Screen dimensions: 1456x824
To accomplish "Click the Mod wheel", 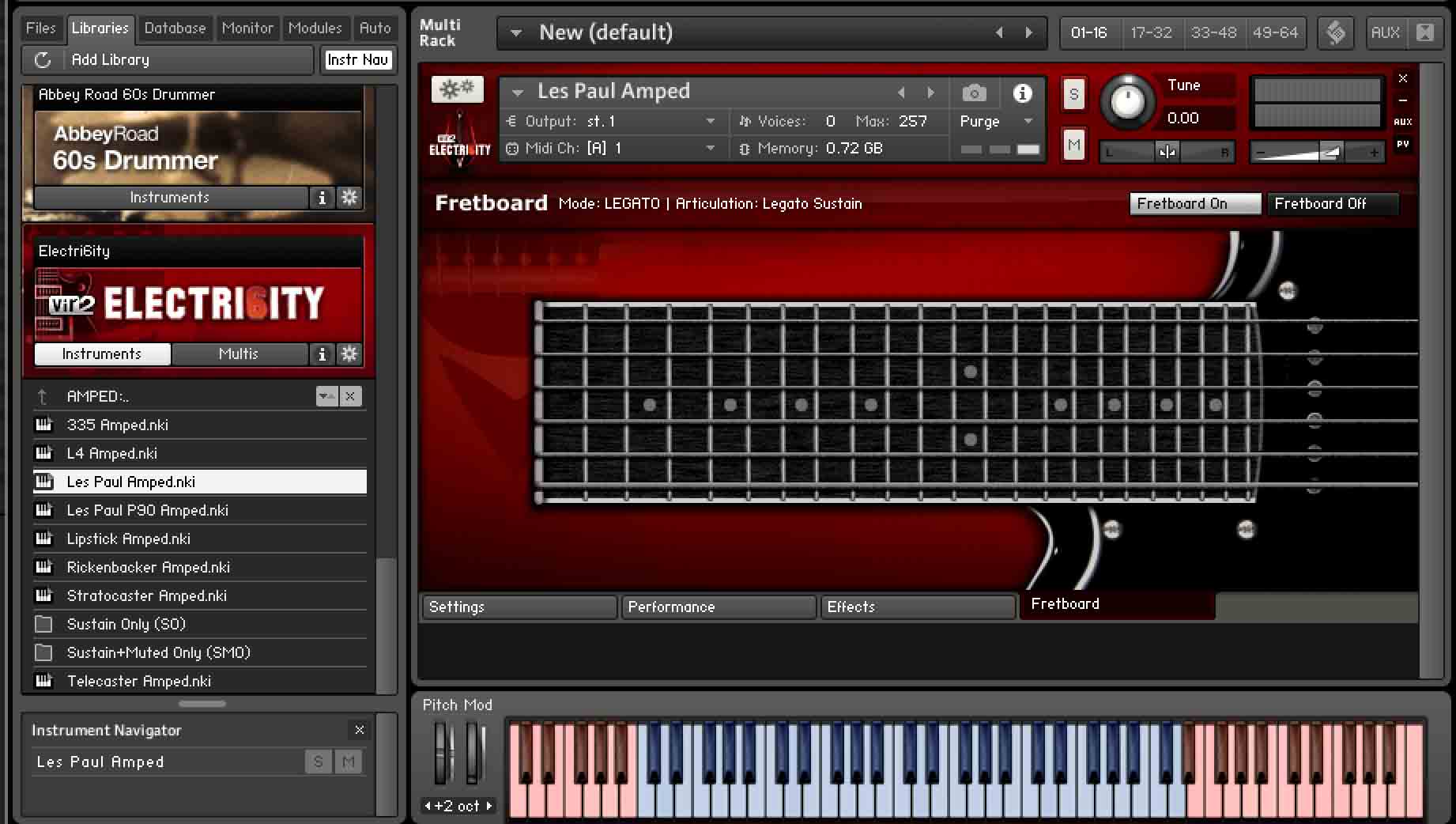I will coord(473,752).
